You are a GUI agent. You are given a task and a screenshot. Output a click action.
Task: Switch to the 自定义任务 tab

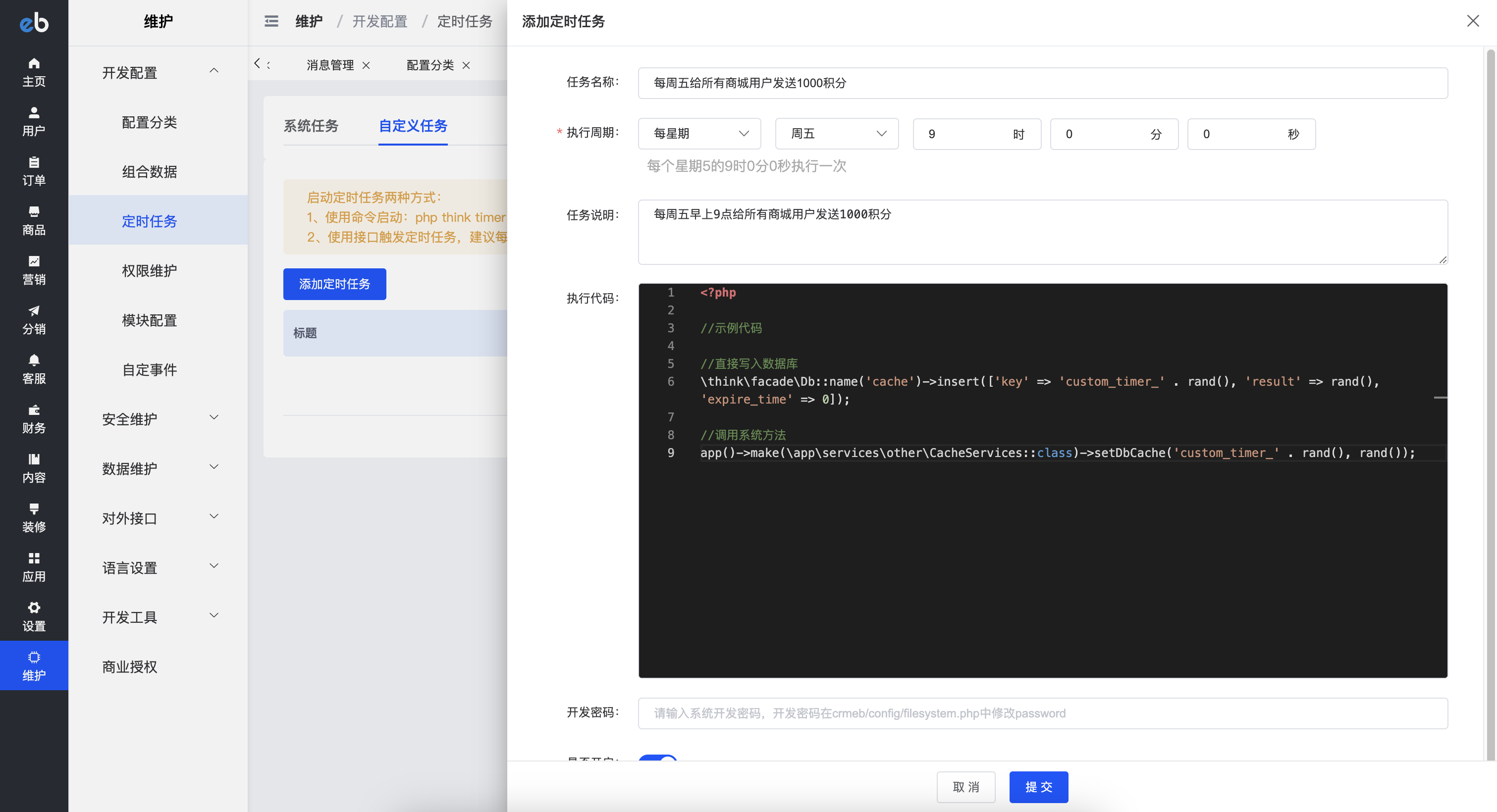click(x=413, y=125)
